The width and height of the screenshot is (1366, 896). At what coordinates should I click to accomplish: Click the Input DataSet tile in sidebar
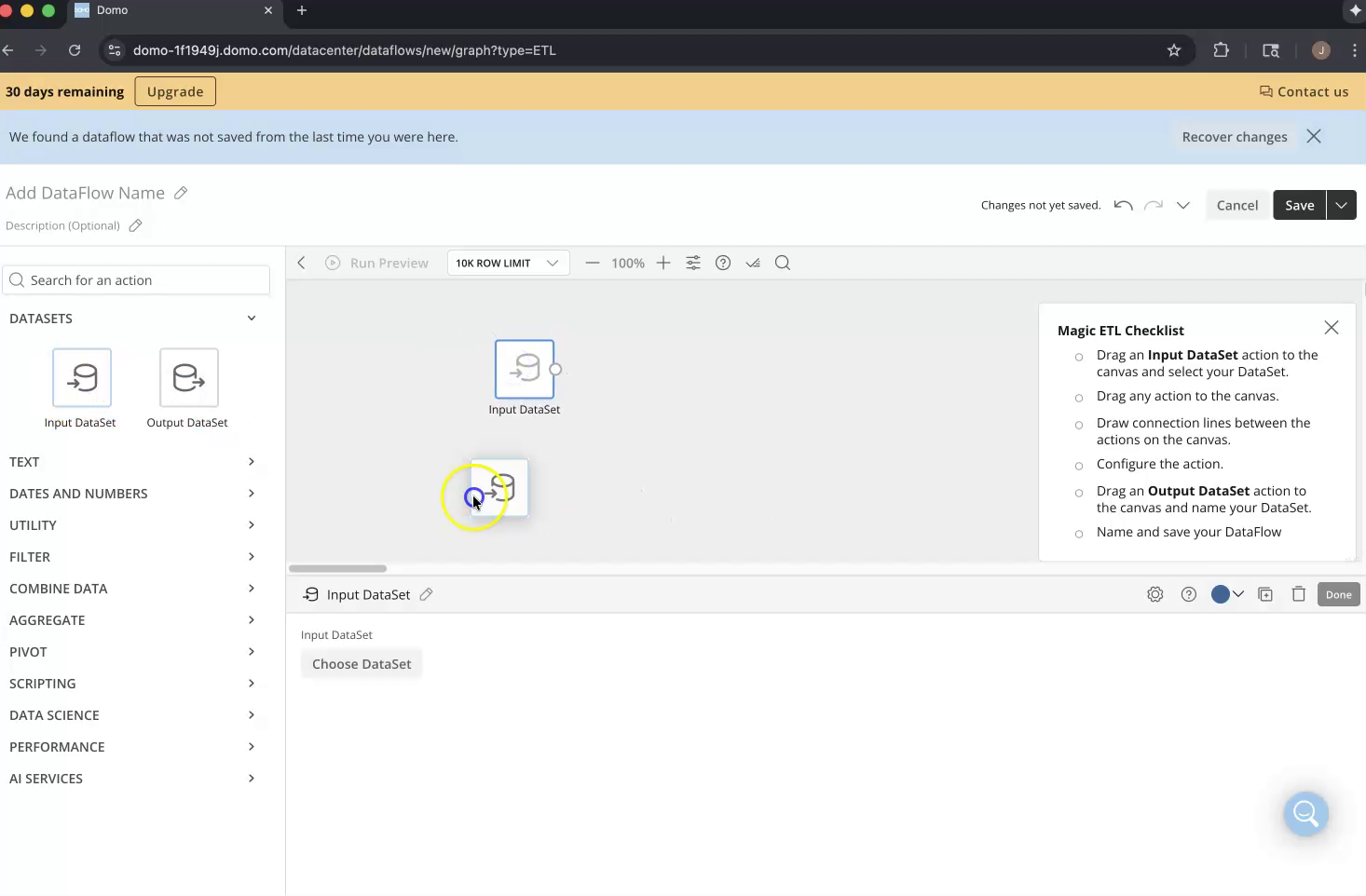coord(82,378)
